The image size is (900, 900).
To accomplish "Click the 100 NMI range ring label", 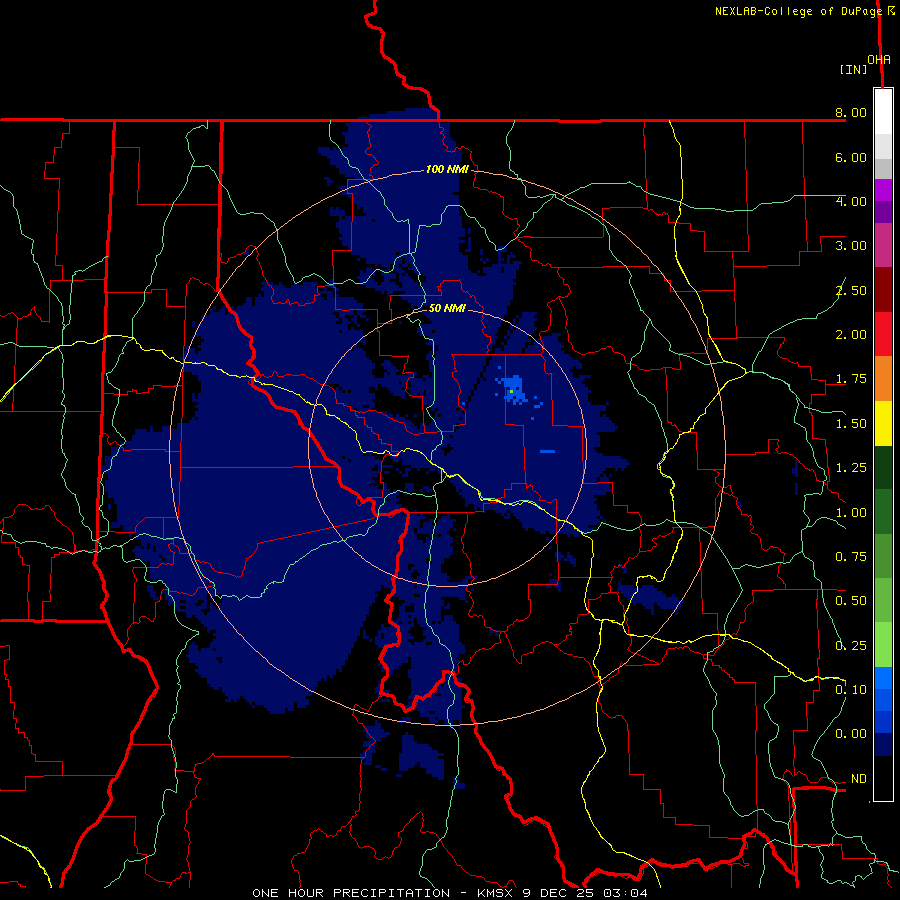I will pyautogui.click(x=447, y=169).
